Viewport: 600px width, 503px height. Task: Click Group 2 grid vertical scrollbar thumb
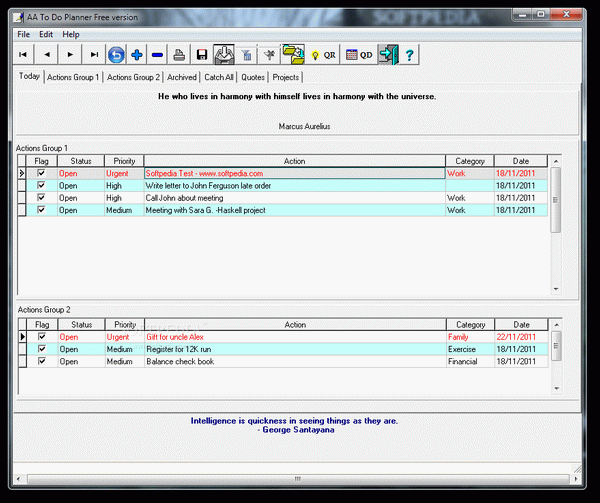(556, 346)
